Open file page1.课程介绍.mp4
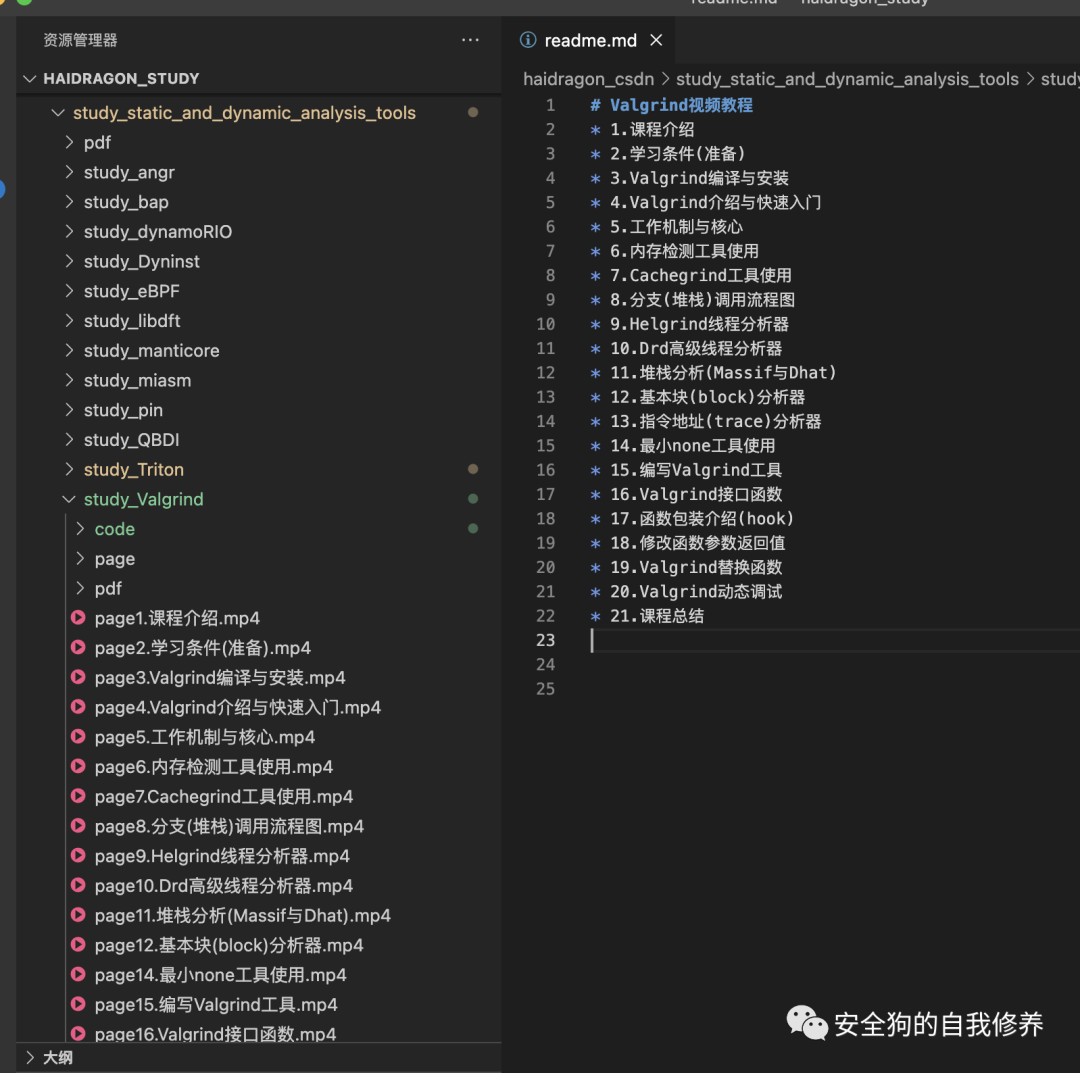Viewport: 1080px width, 1073px height. (x=177, y=618)
